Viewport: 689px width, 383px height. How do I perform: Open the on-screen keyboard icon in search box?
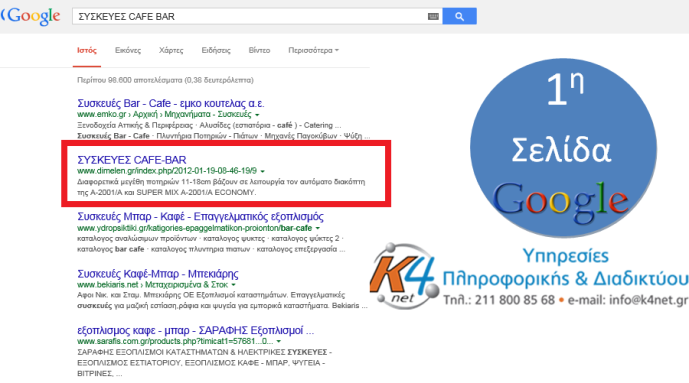[433, 16]
